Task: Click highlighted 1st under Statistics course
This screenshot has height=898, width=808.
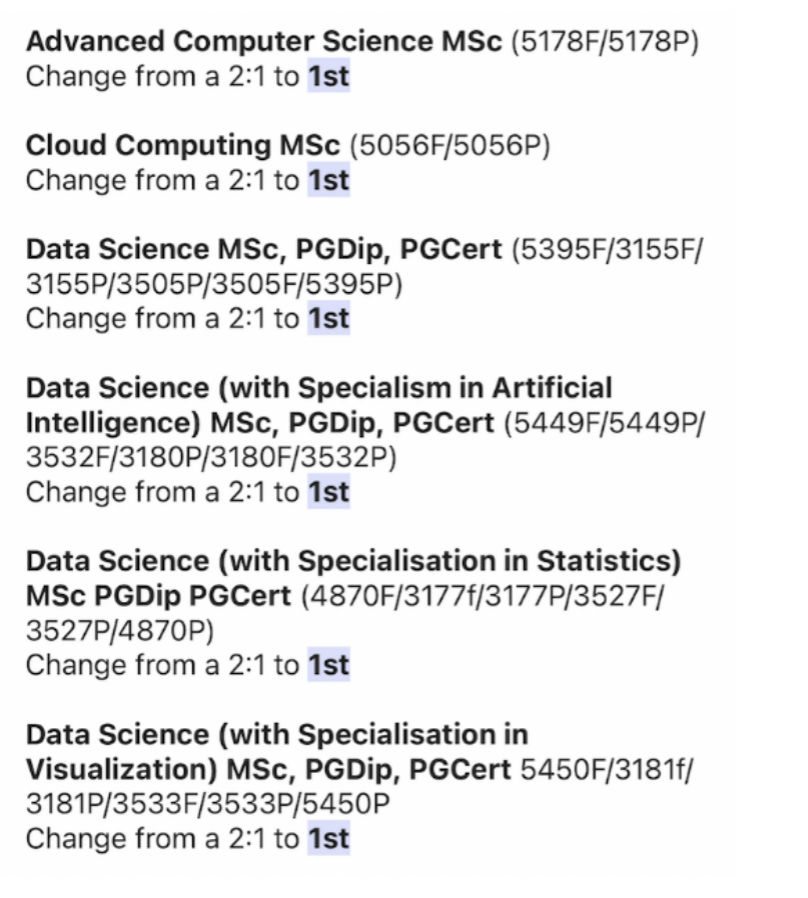Action: pos(329,665)
